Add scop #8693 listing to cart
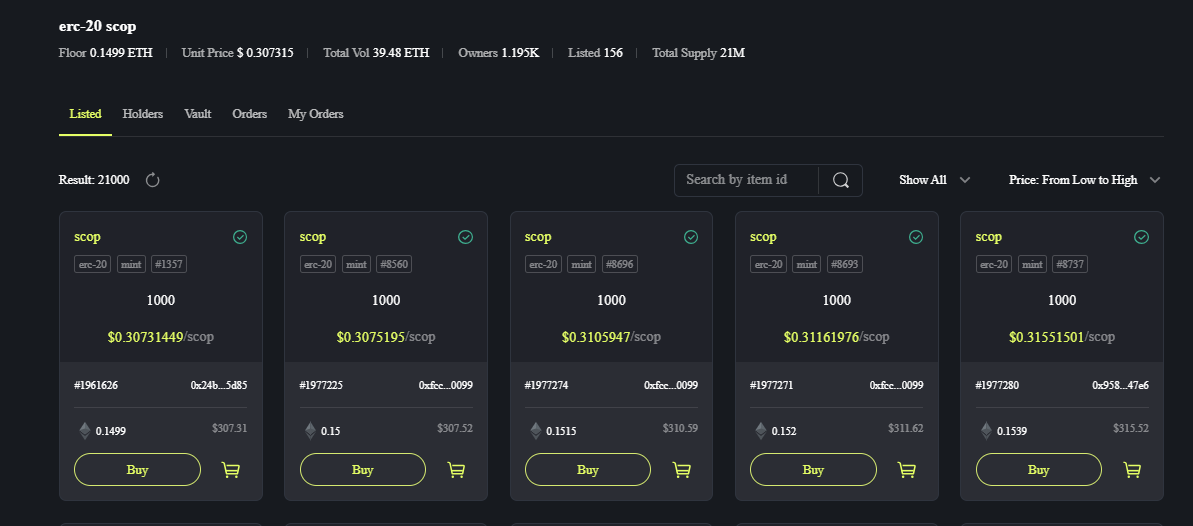This screenshot has height=526, width=1193. (907, 470)
